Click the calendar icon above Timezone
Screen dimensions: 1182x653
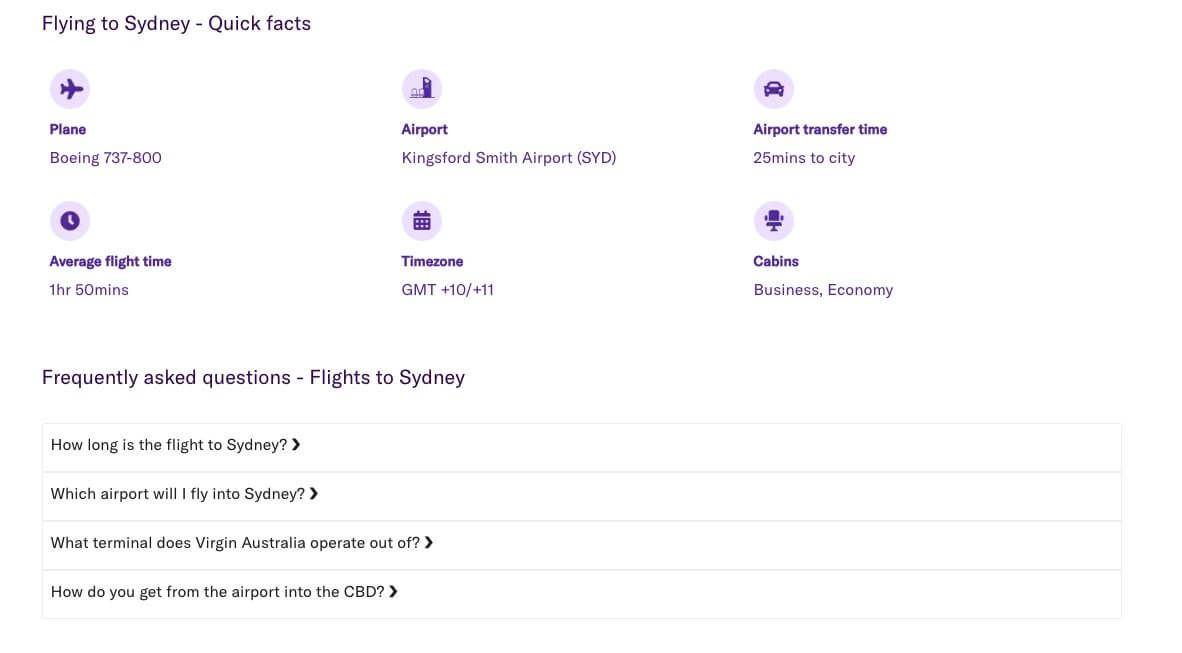422,221
